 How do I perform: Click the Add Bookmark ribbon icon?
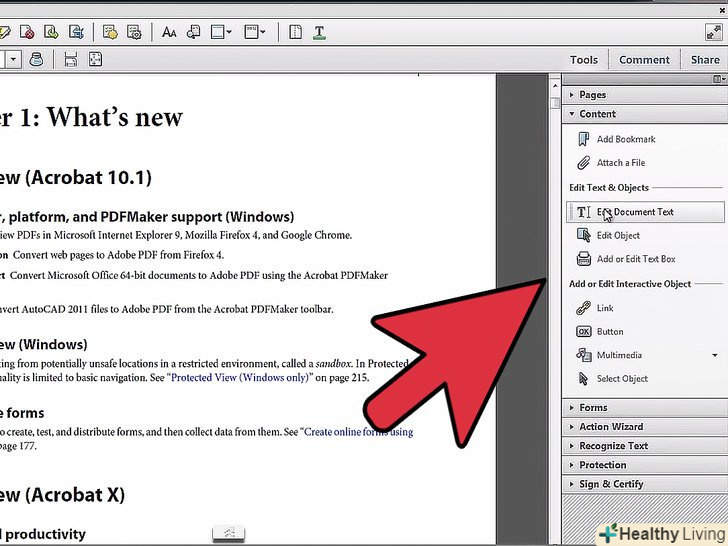[584, 139]
